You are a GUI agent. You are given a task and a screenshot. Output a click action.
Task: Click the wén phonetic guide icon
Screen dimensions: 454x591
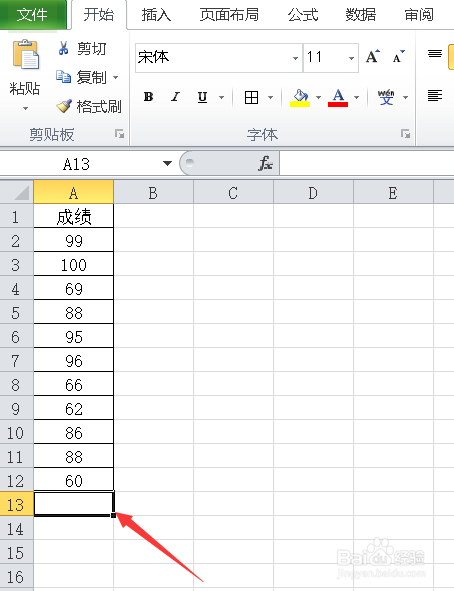point(386,97)
